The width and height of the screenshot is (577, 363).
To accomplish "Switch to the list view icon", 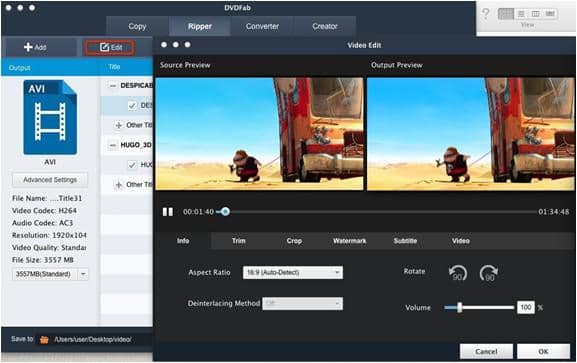I will click(x=521, y=14).
